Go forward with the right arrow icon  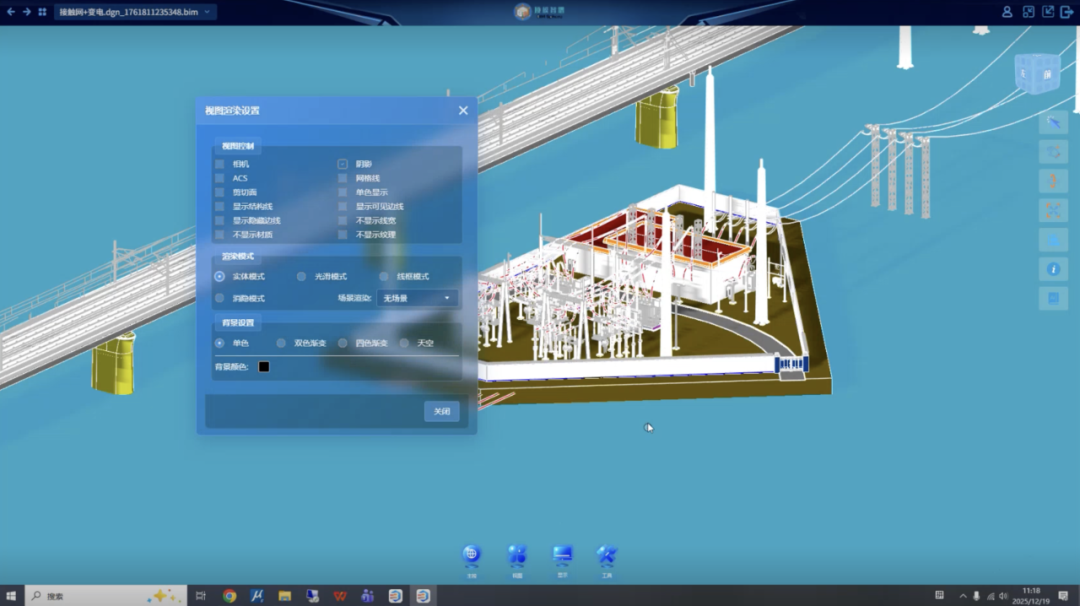26,12
